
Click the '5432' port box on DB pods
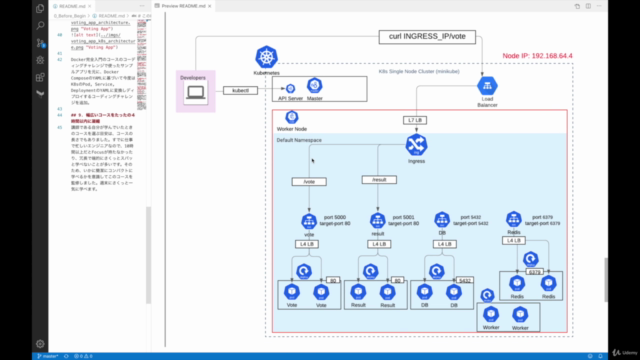[x=465, y=280]
